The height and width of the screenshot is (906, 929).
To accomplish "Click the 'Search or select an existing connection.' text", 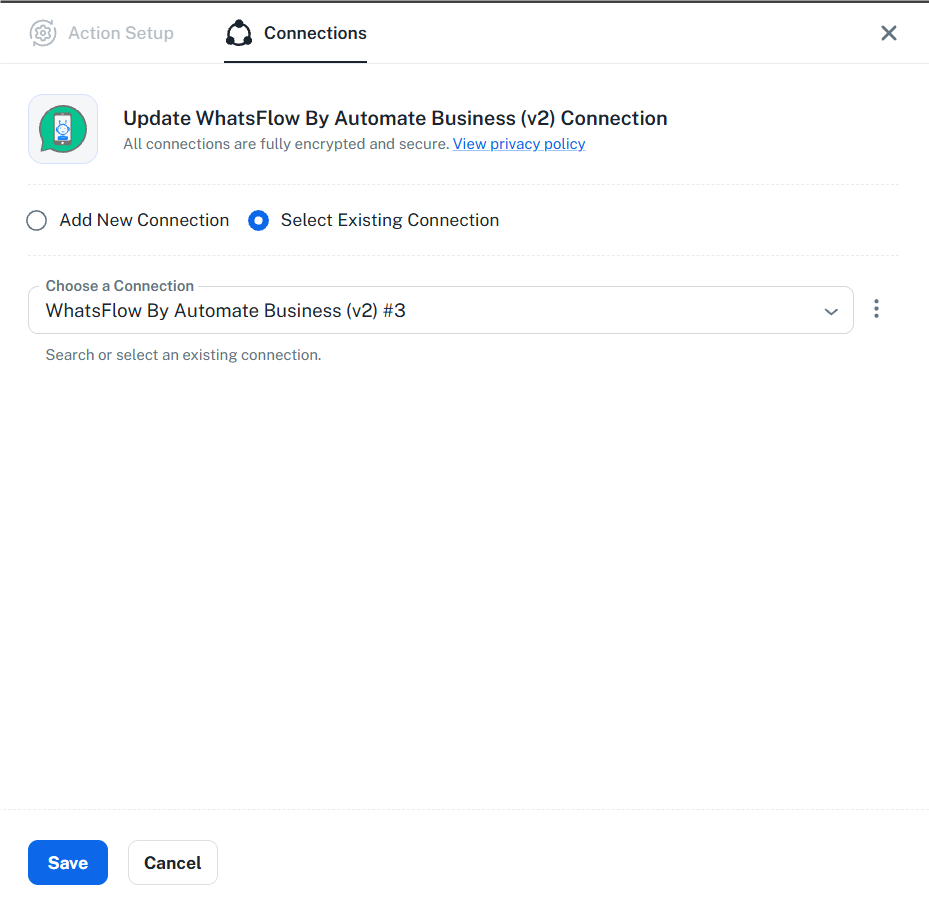I will tap(184, 355).
